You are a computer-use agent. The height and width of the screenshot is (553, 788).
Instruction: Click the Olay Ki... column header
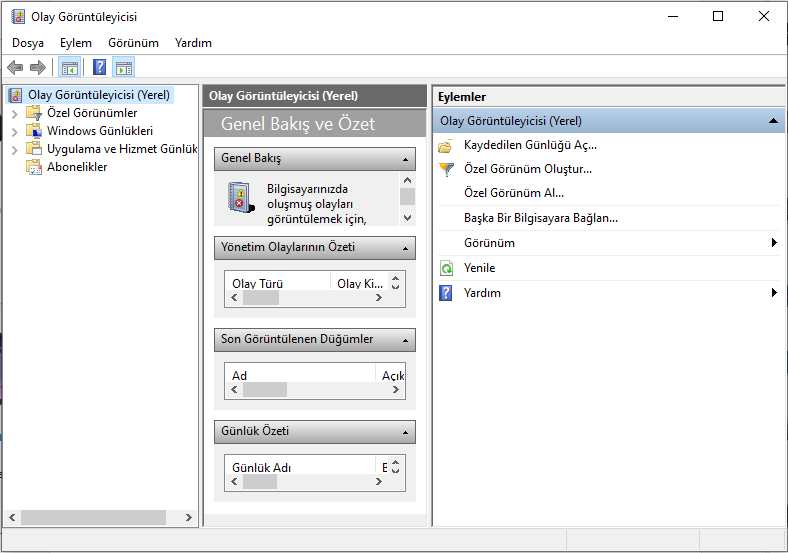tap(360, 283)
